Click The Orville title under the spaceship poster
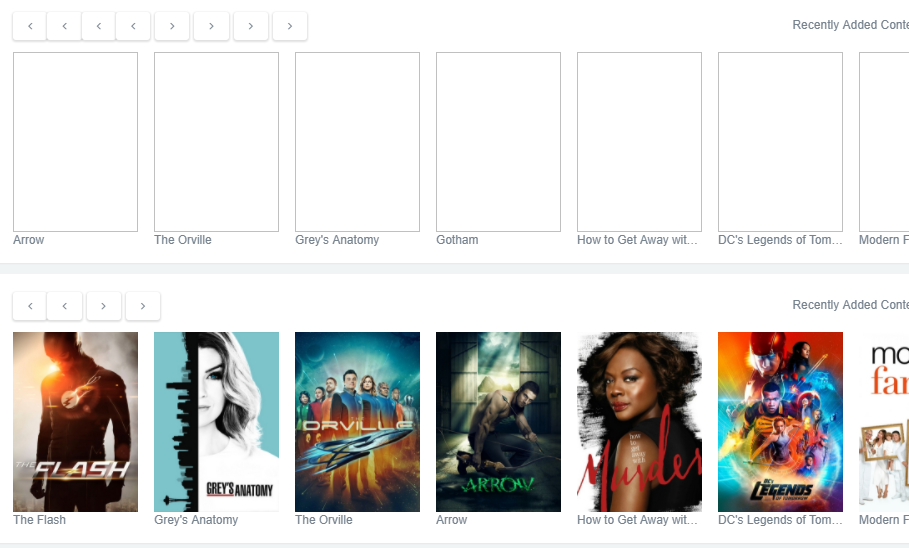The image size is (909, 548). coord(323,520)
